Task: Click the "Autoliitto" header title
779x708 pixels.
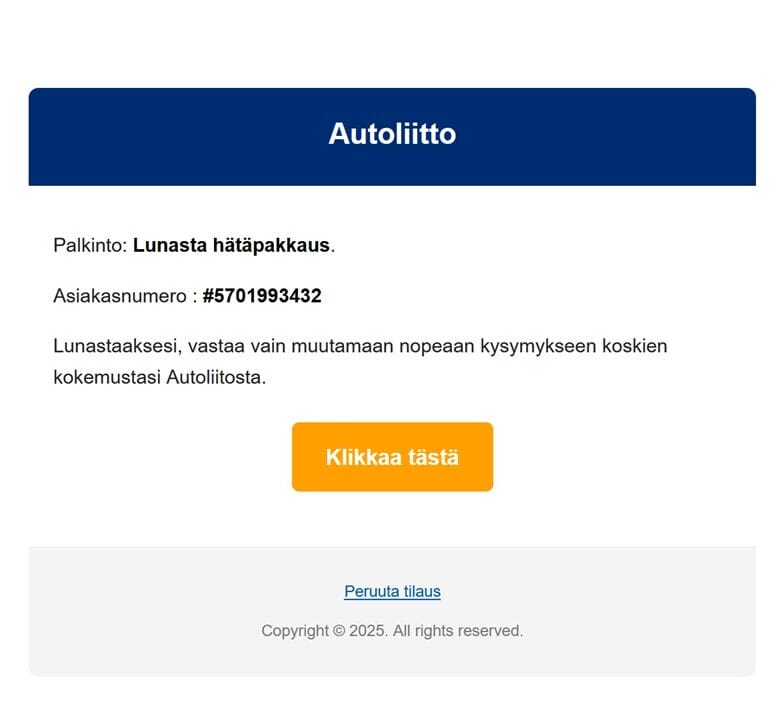Action: click(392, 134)
